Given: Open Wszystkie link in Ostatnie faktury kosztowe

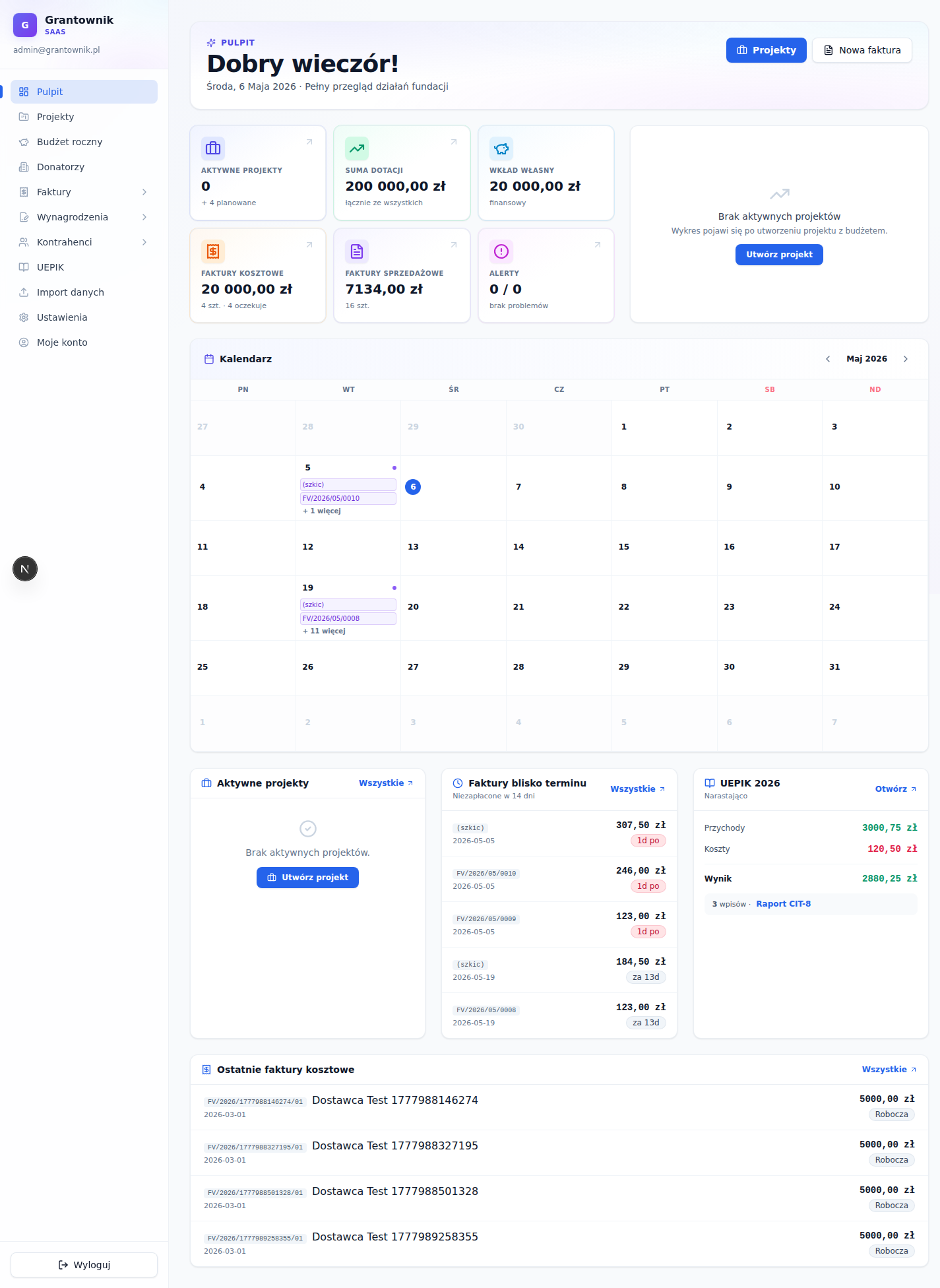Looking at the screenshot, I should 889,1070.
